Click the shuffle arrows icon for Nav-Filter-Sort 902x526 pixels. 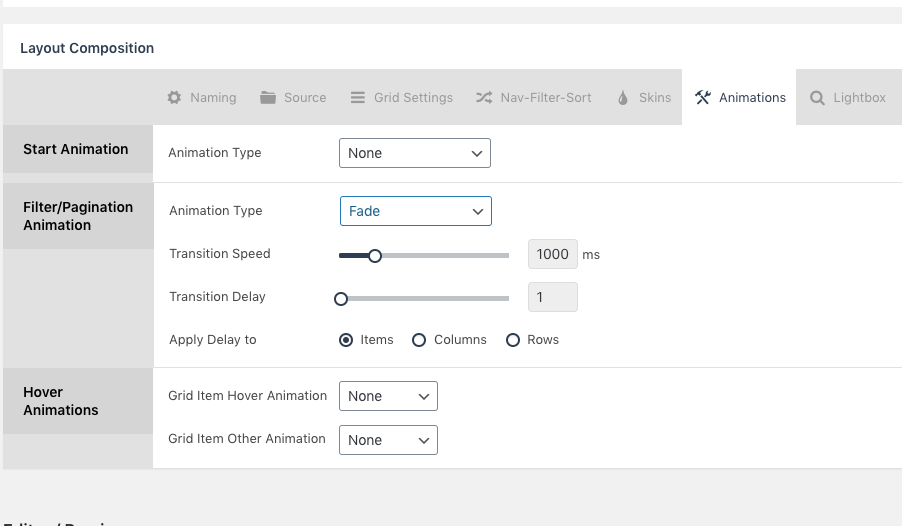point(484,97)
